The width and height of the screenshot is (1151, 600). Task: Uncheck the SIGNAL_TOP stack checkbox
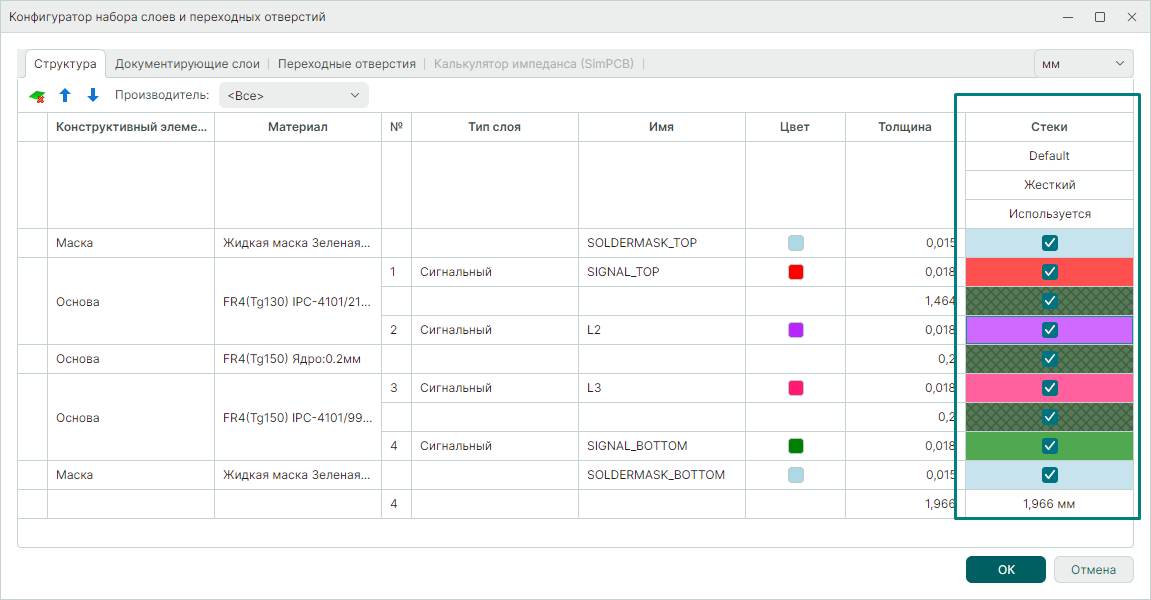1049,272
